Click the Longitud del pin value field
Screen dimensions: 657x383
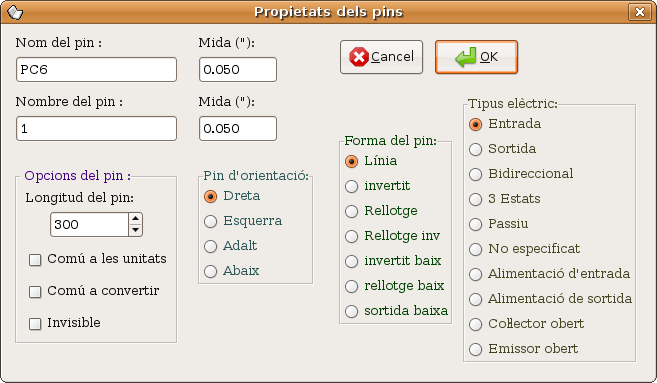89,225
